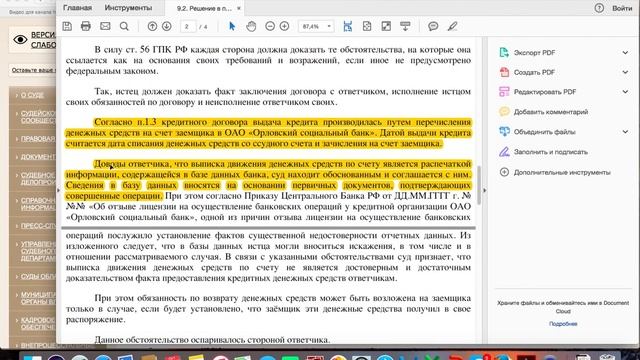640x360 pixels.
Task: Open ПРЕСС-СЛУЖБА link in browser sidebar
Action: (38, 226)
